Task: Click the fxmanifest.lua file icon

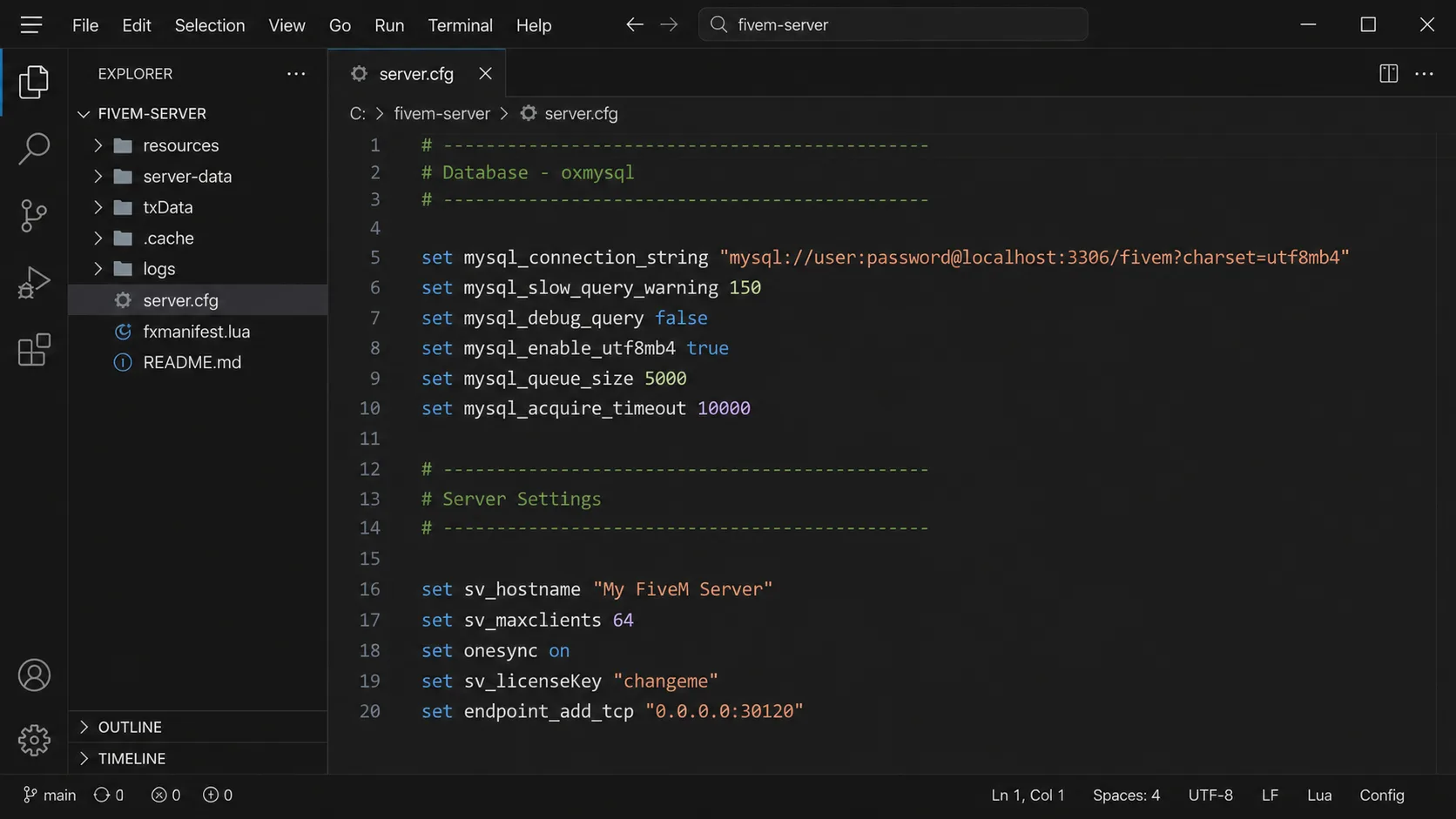Action: coord(123,332)
